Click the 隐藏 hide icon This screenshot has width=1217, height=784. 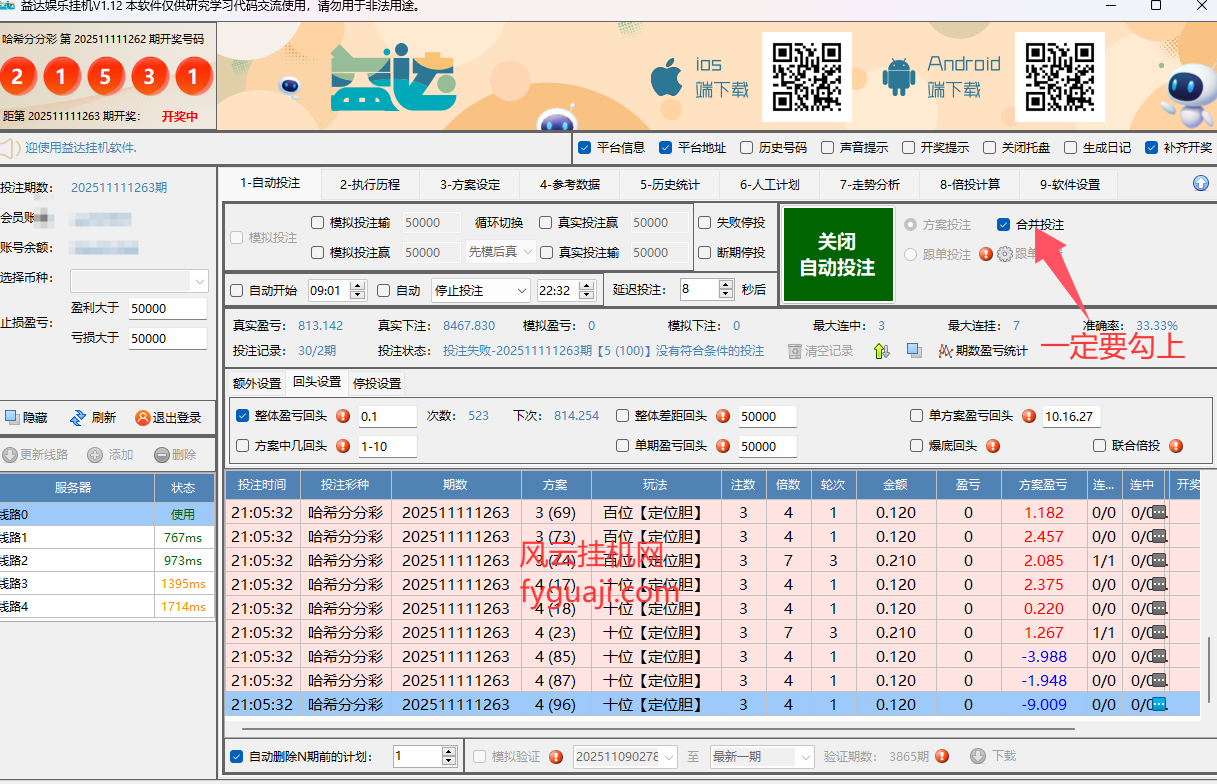[x=11, y=418]
